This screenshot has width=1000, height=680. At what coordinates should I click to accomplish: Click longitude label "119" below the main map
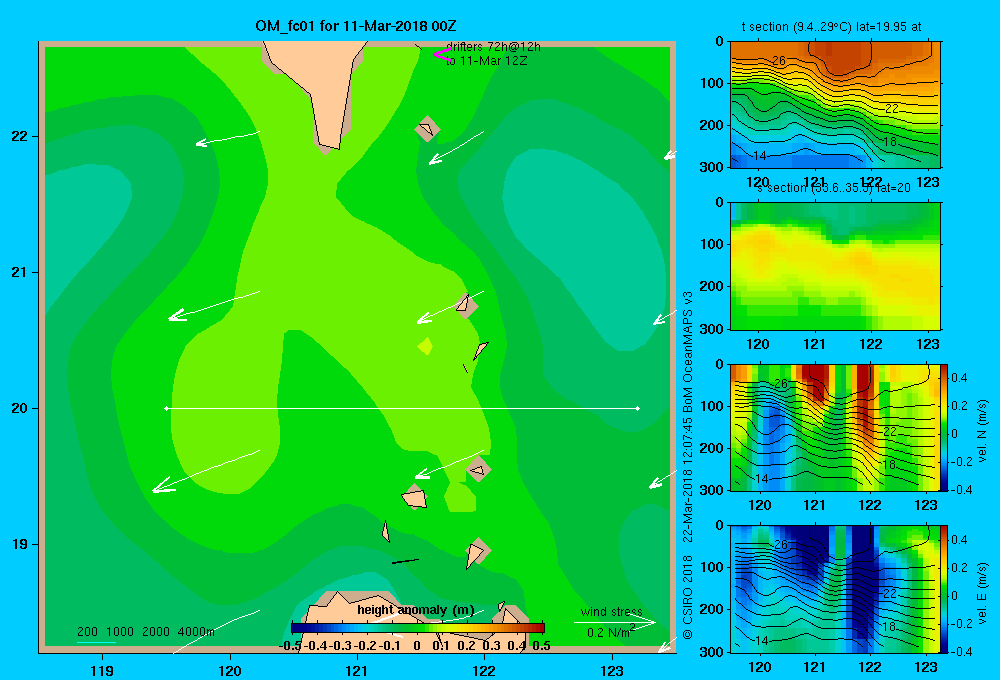[102, 670]
